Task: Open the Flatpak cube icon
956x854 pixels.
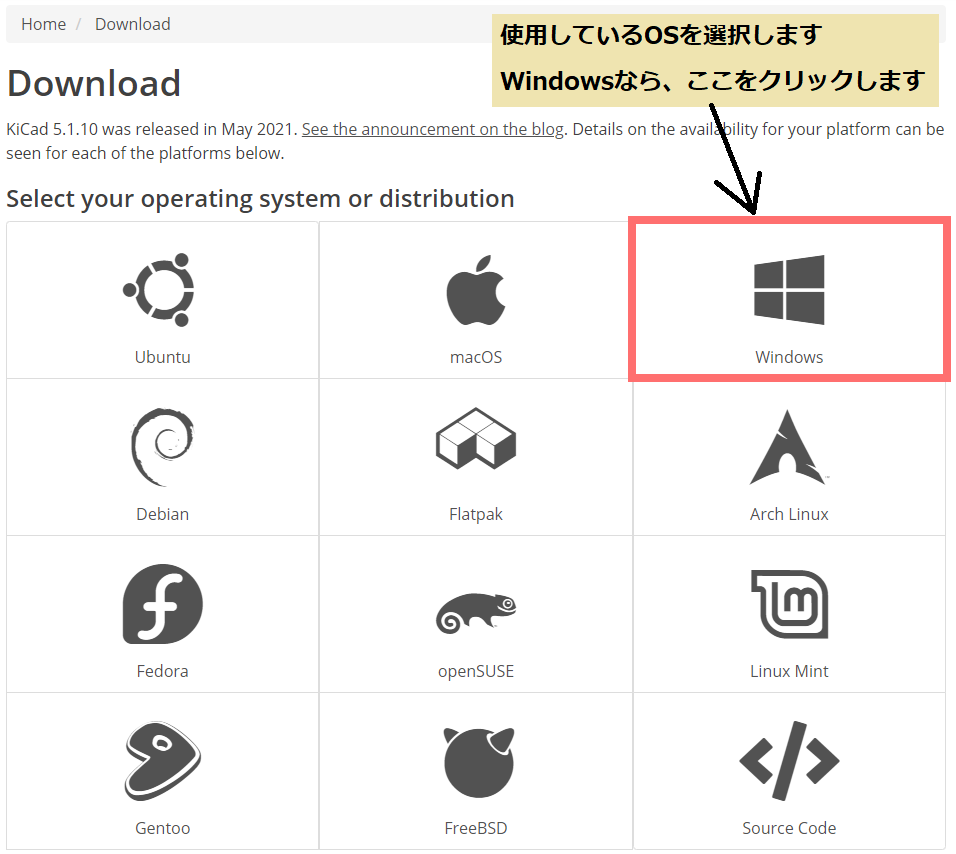Action: (476, 438)
